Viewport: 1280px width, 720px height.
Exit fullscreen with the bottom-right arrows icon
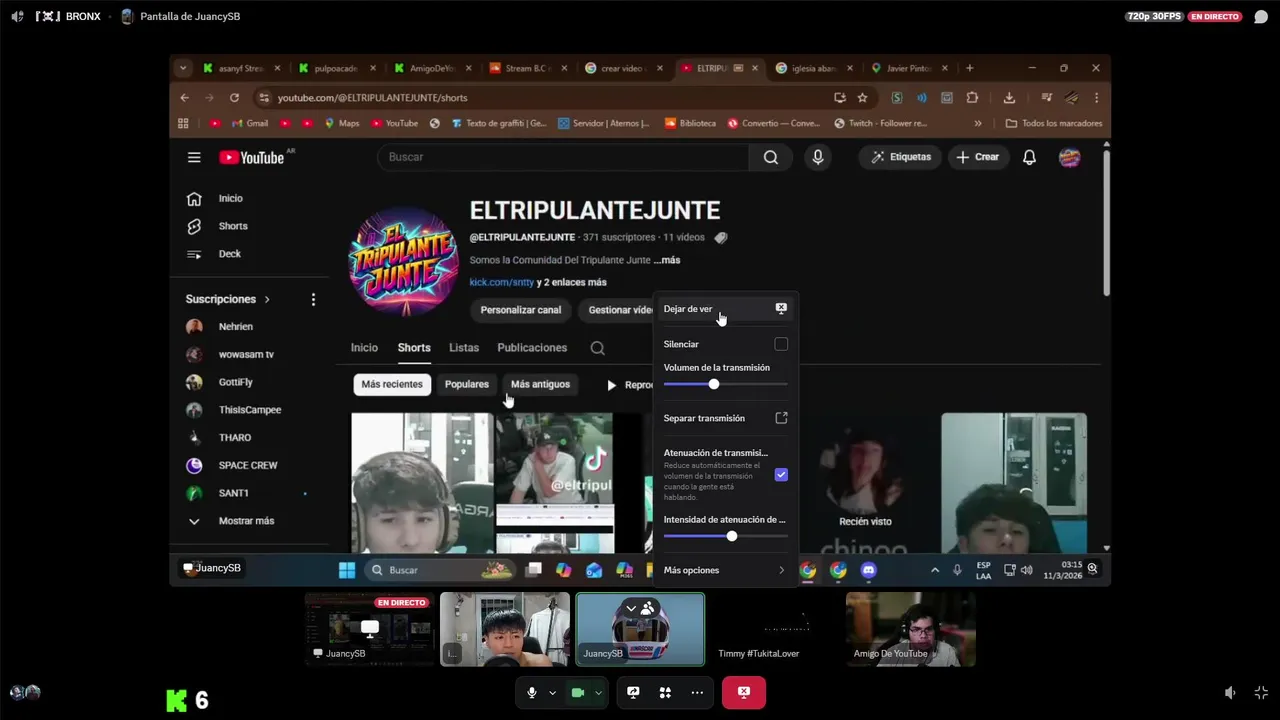1261,692
